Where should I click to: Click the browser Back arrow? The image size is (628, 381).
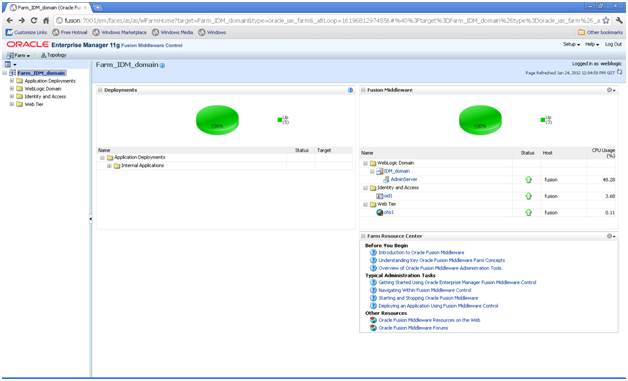(x=10, y=20)
